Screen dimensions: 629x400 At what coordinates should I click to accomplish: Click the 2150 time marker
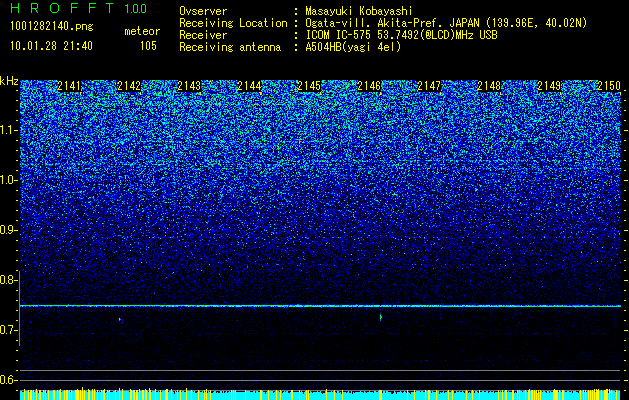point(609,86)
